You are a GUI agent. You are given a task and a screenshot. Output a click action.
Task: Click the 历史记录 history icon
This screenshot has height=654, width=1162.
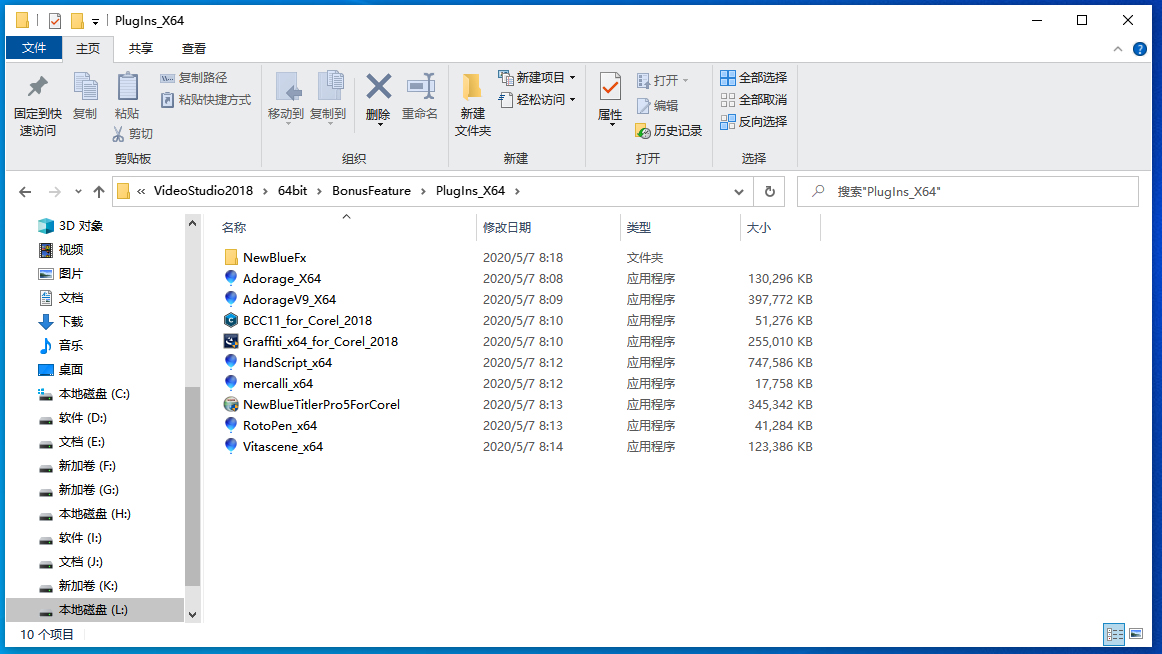coord(643,131)
